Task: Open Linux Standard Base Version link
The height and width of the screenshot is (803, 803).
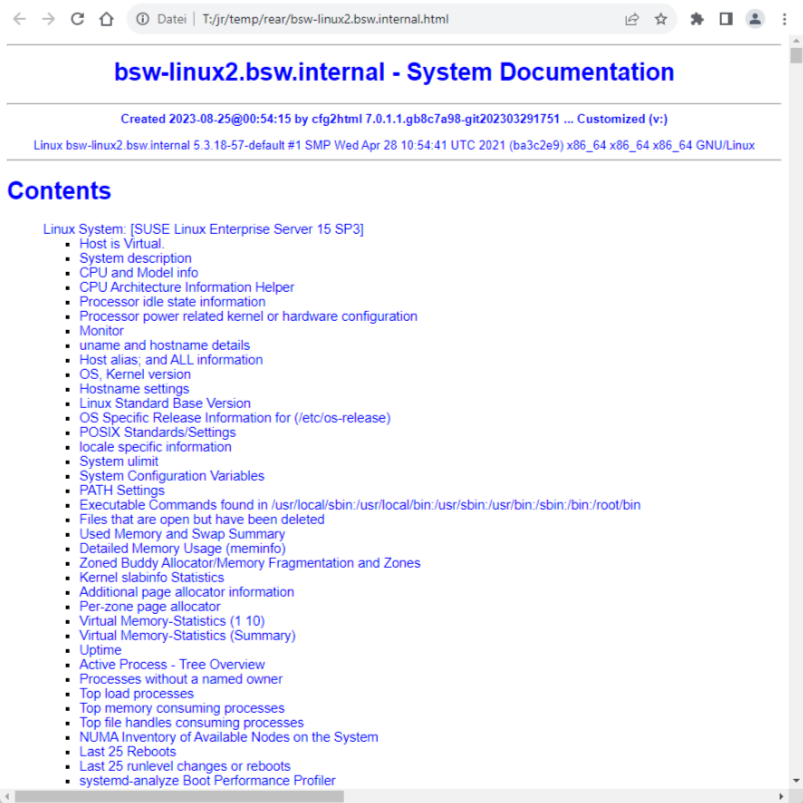Action: tap(165, 403)
